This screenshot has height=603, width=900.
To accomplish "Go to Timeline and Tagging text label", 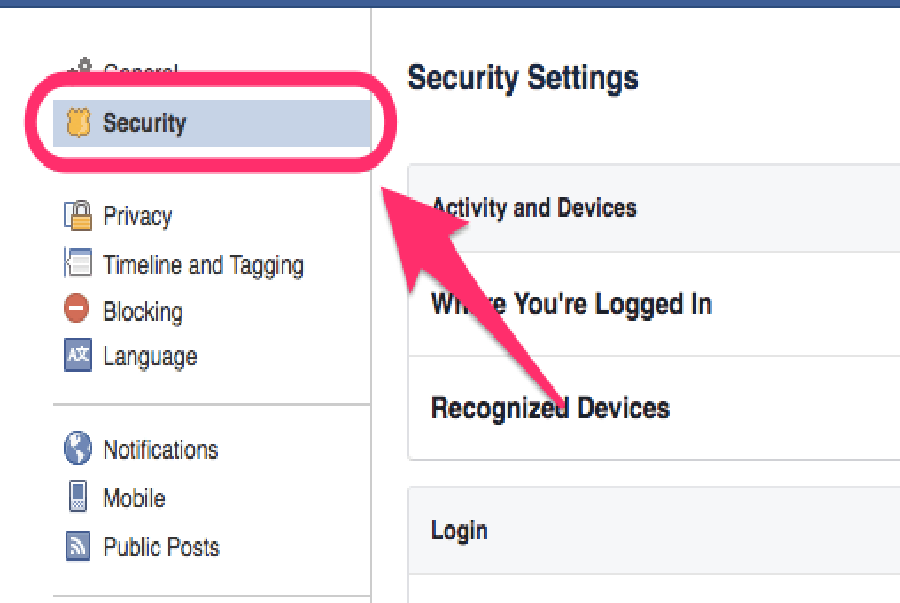I will [x=203, y=265].
